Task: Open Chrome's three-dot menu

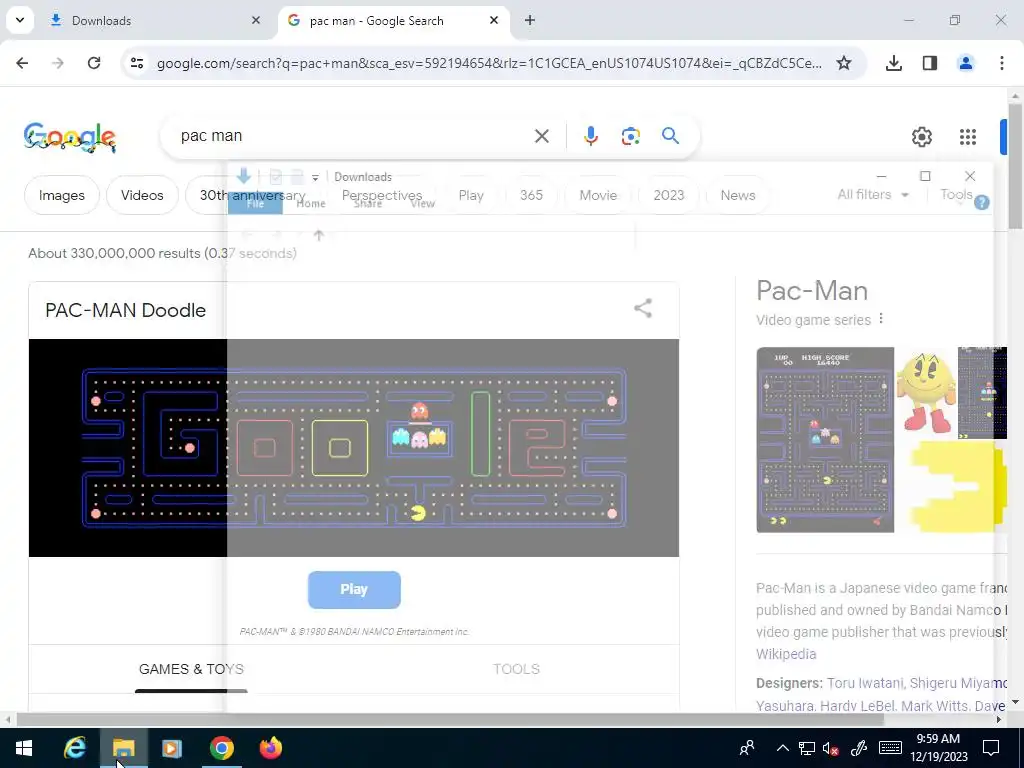Action: pyautogui.click(x=1002, y=63)
